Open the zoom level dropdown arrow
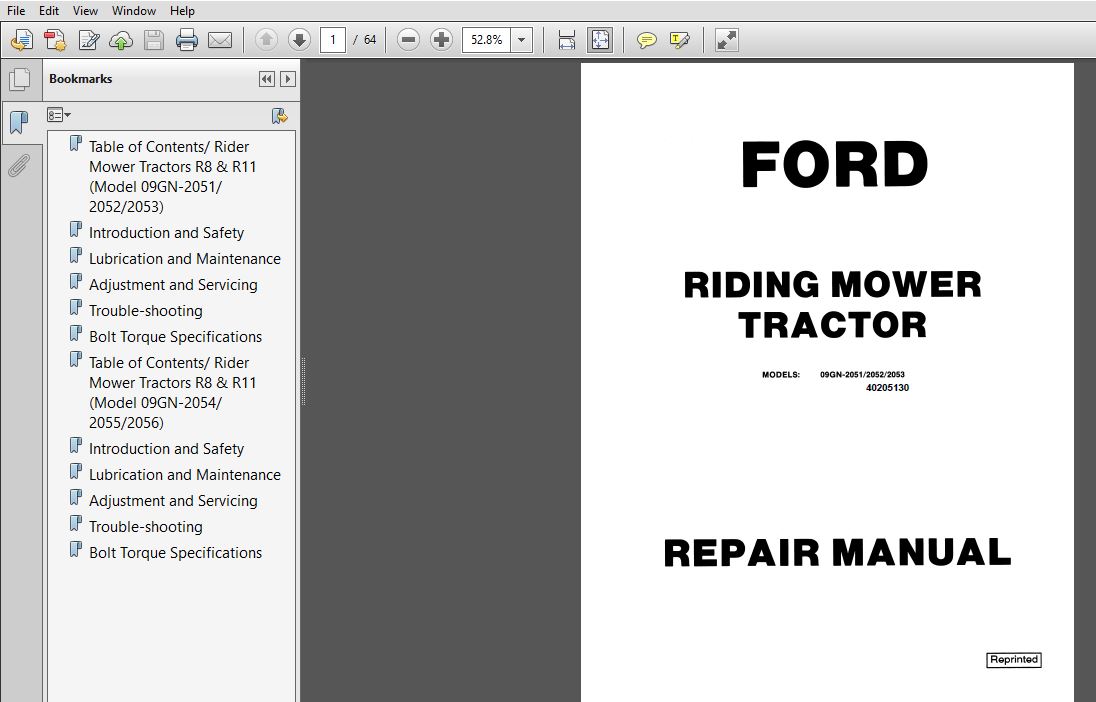This screenshot has width=1096, height=702. pos(521,40)
